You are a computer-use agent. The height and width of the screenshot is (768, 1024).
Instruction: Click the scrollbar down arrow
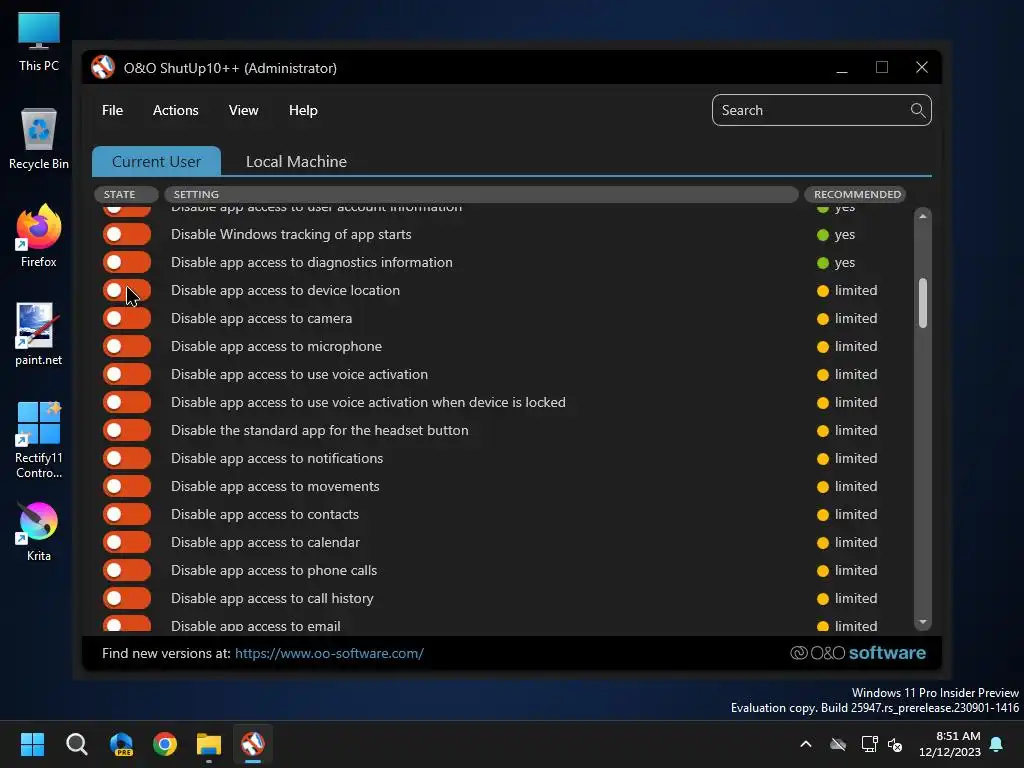pyautogui.click(x=923, y=622)
